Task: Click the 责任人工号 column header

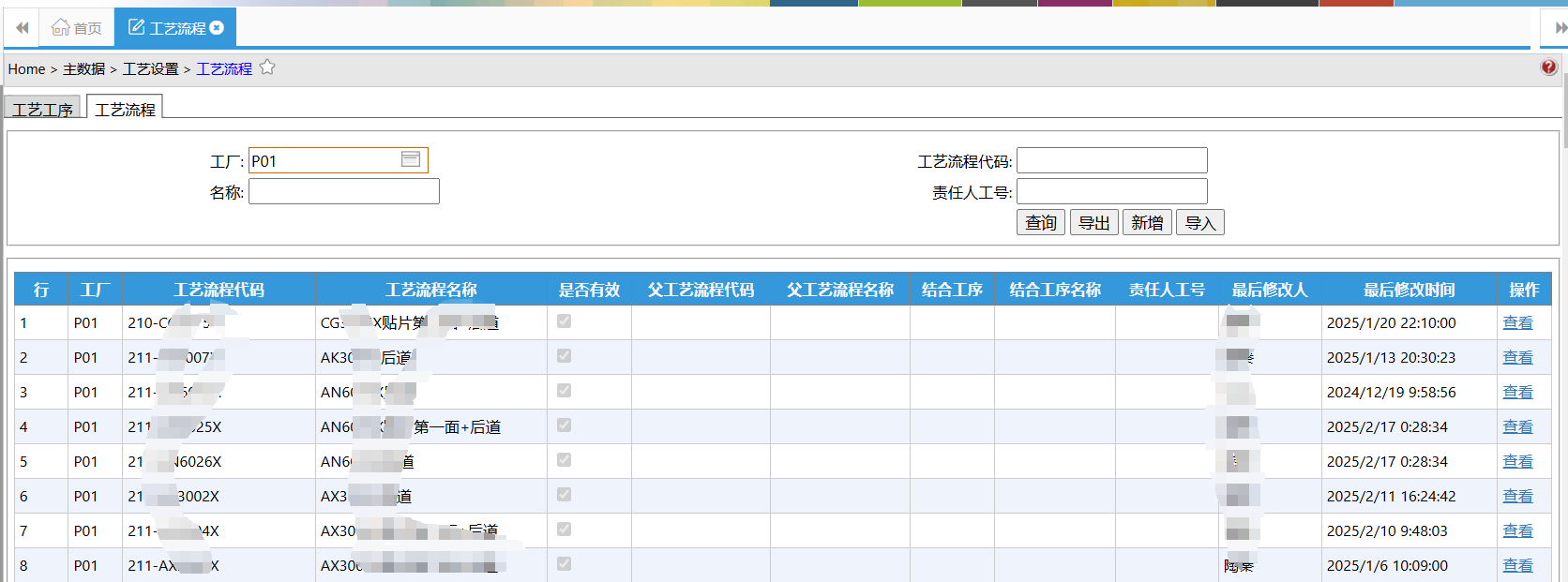Action: [1167, 290]
